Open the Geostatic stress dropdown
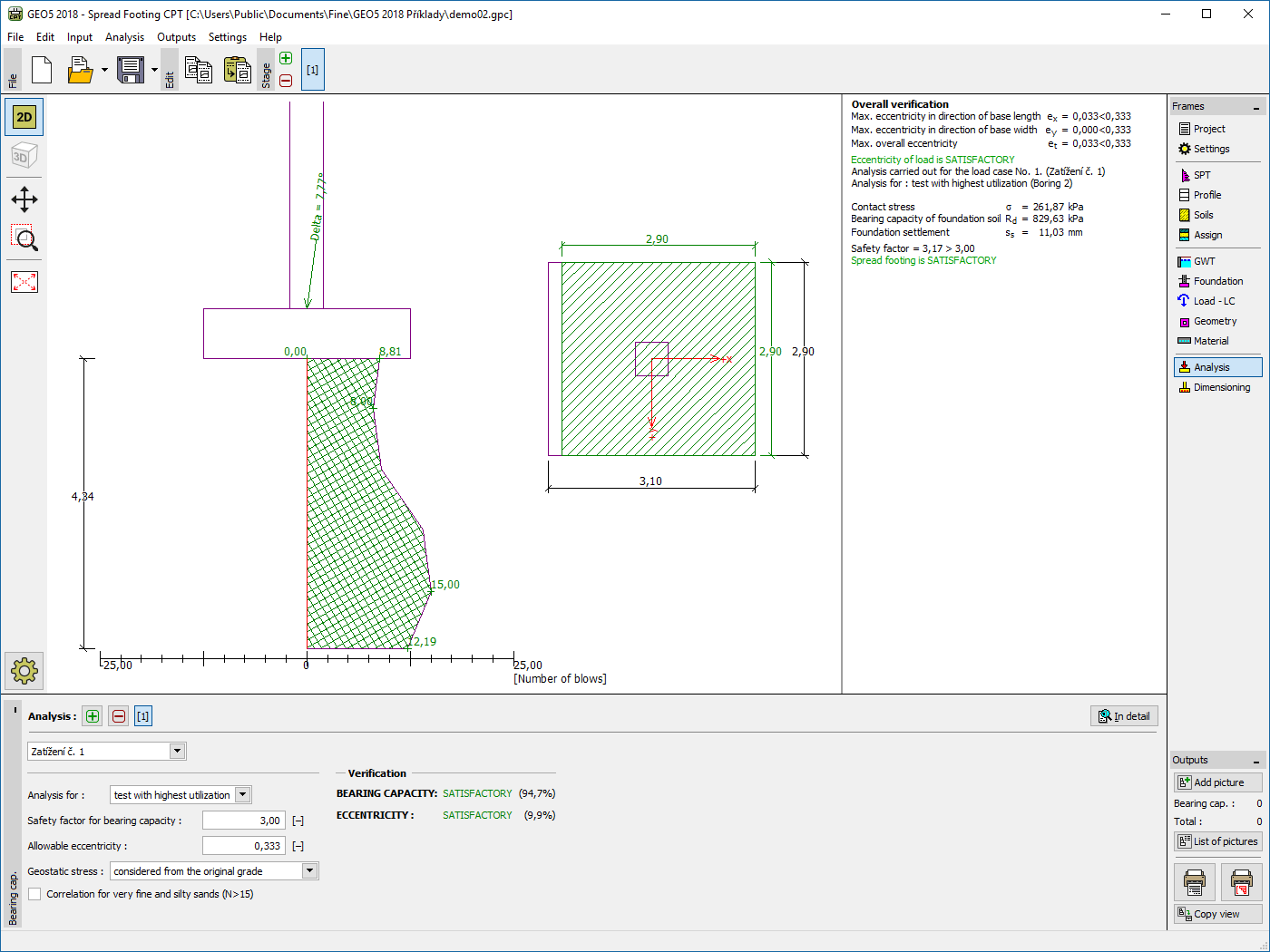1270x952 pixels. 309,871
